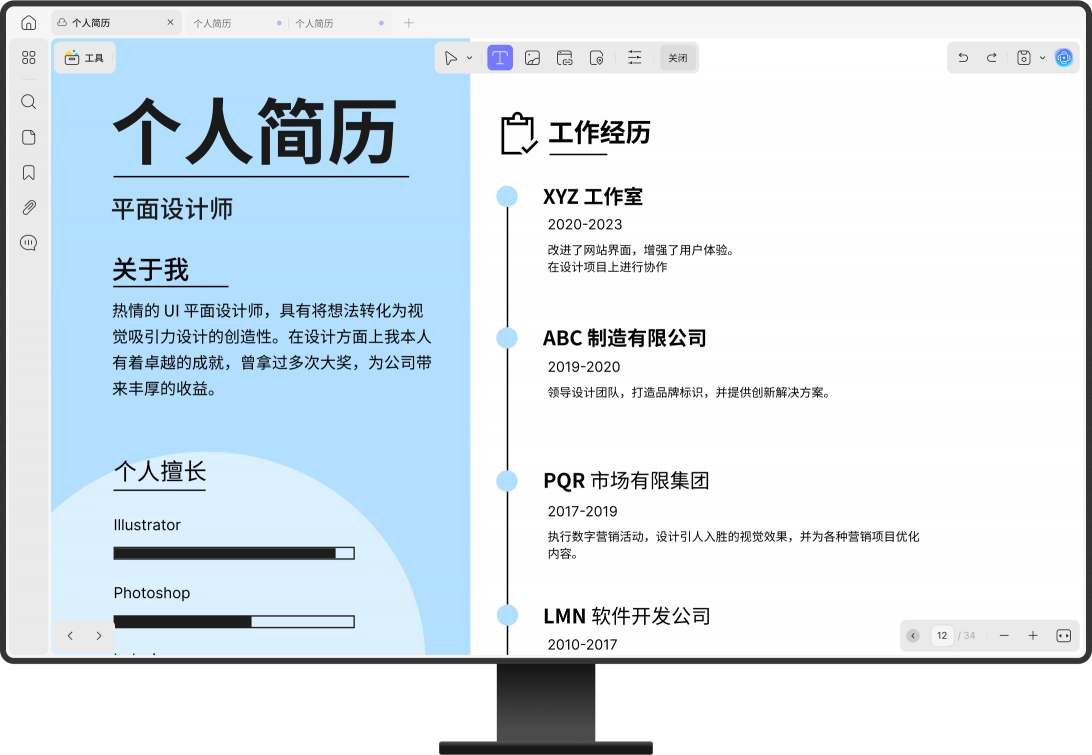Zoom out with the minus button

(x=1004, y=635)
